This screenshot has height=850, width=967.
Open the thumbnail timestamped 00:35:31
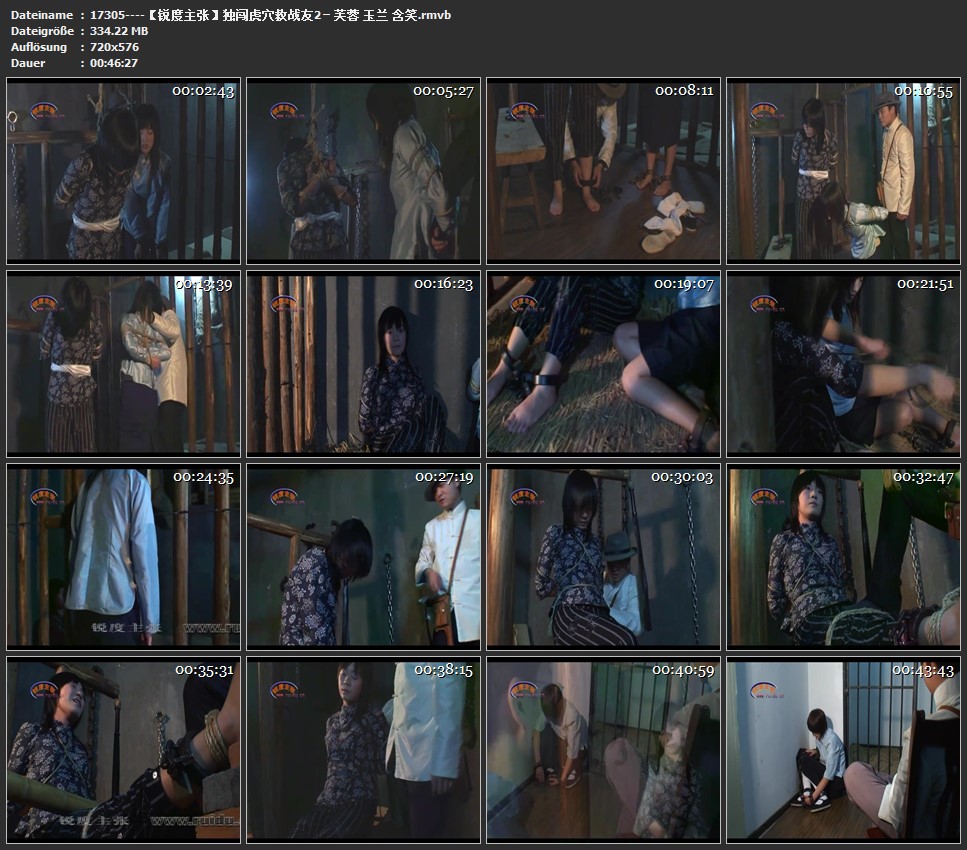pyautogui.click(x=123, y=750)
